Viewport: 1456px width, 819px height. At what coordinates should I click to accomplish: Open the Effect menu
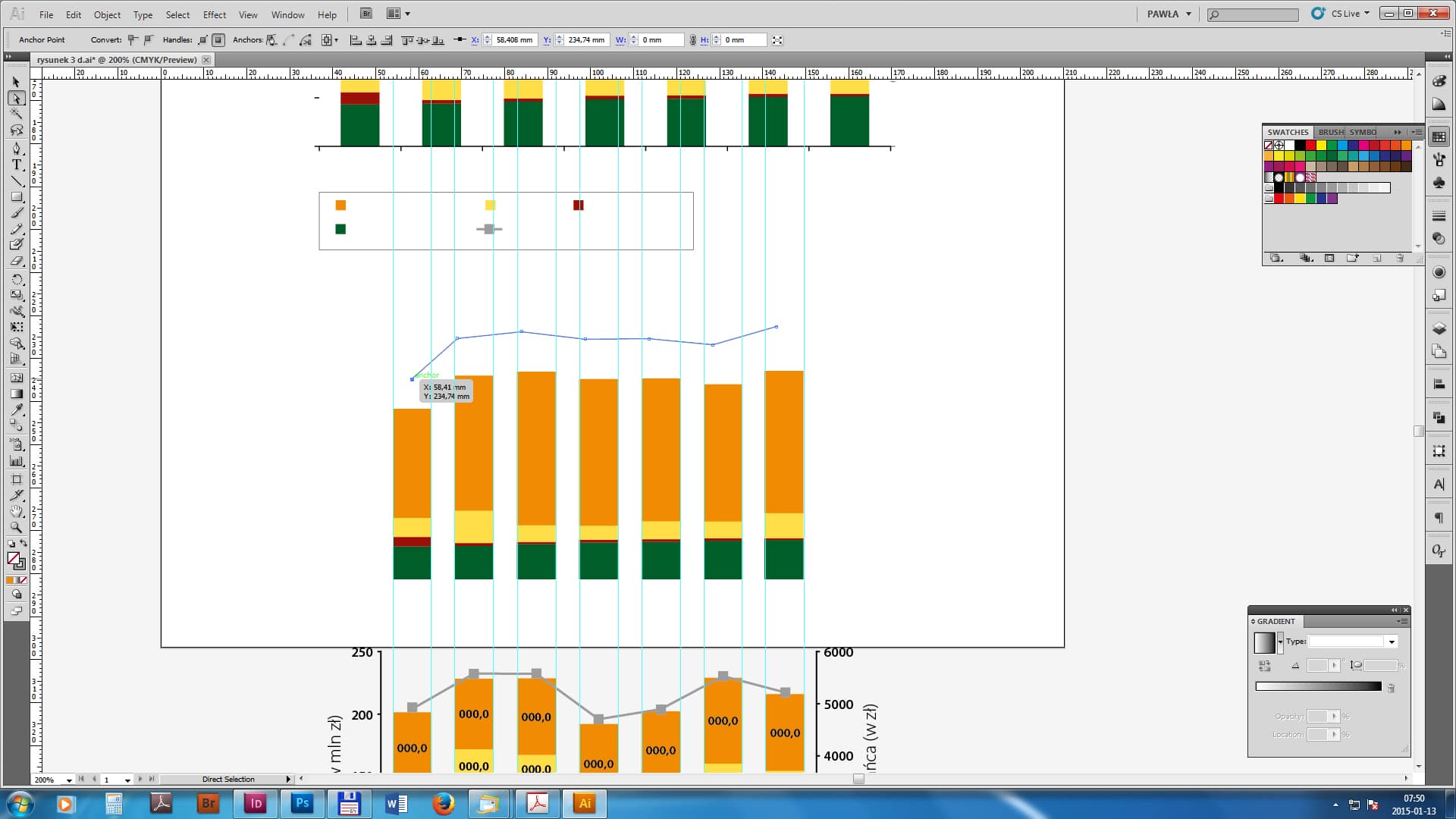(x=214, y=14)
